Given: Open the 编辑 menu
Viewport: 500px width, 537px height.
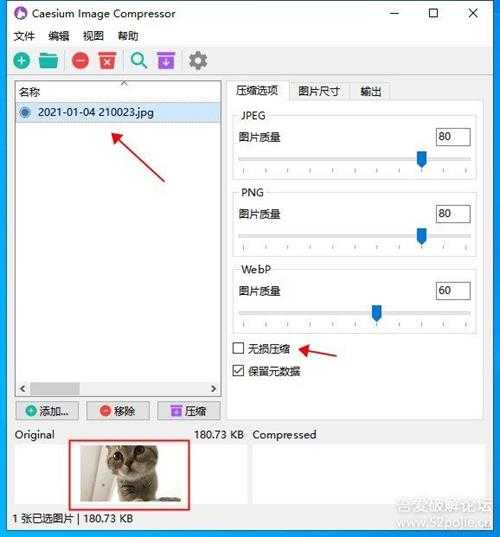Looking at the screenshot, I should click(59, 36).
